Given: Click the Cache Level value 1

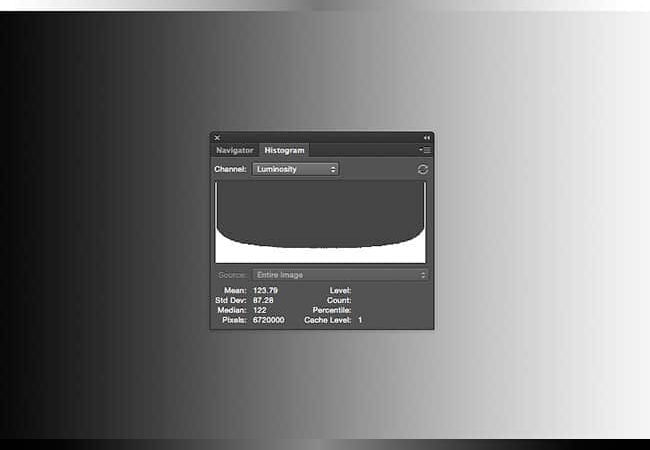Looking at the screenshot, I should [x=360, y=320].
